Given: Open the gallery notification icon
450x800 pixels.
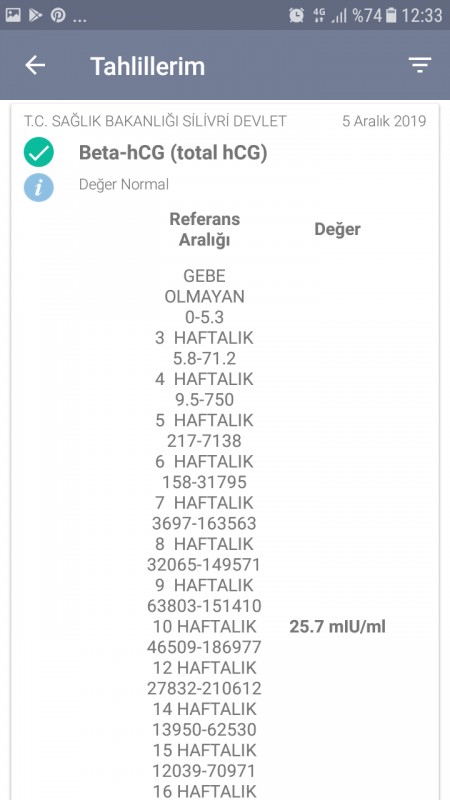Looking at the screenshot, I should tap(13, 15).
